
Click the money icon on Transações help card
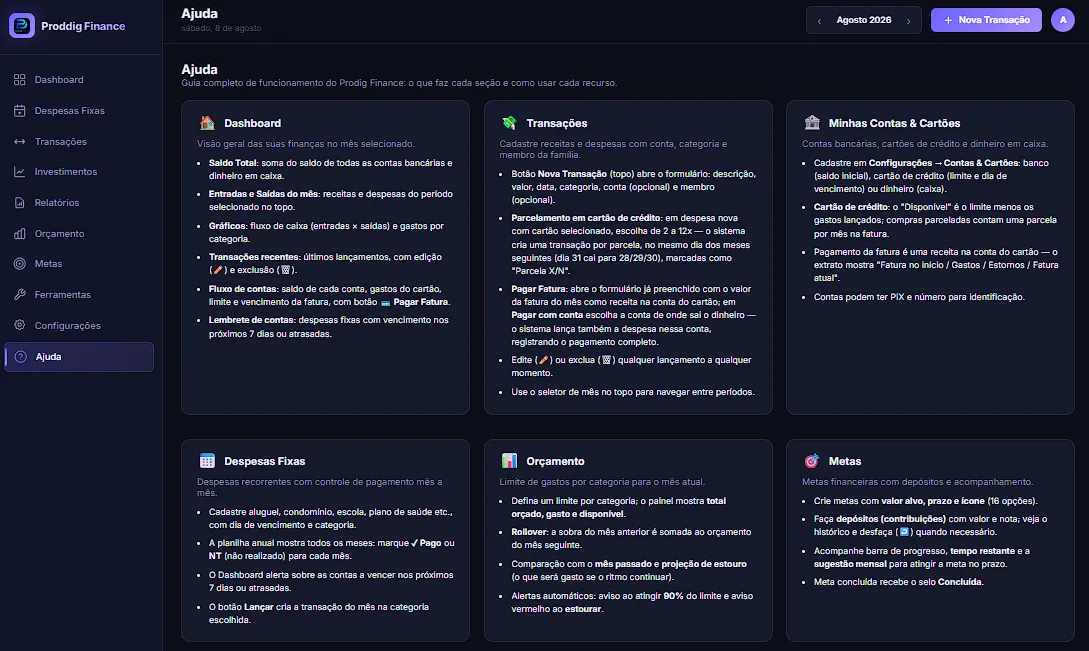509,123
